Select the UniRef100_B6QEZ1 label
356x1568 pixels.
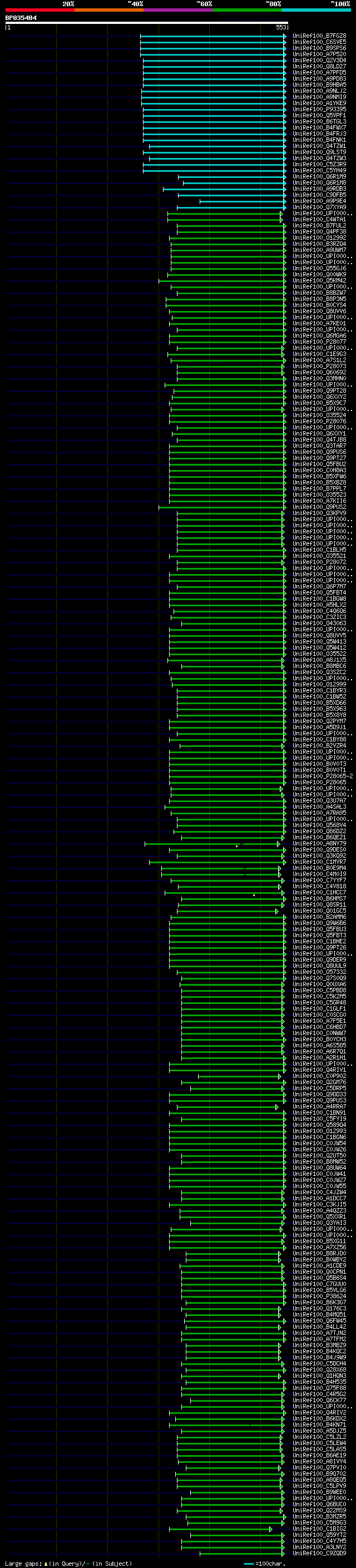pos(319,838)
